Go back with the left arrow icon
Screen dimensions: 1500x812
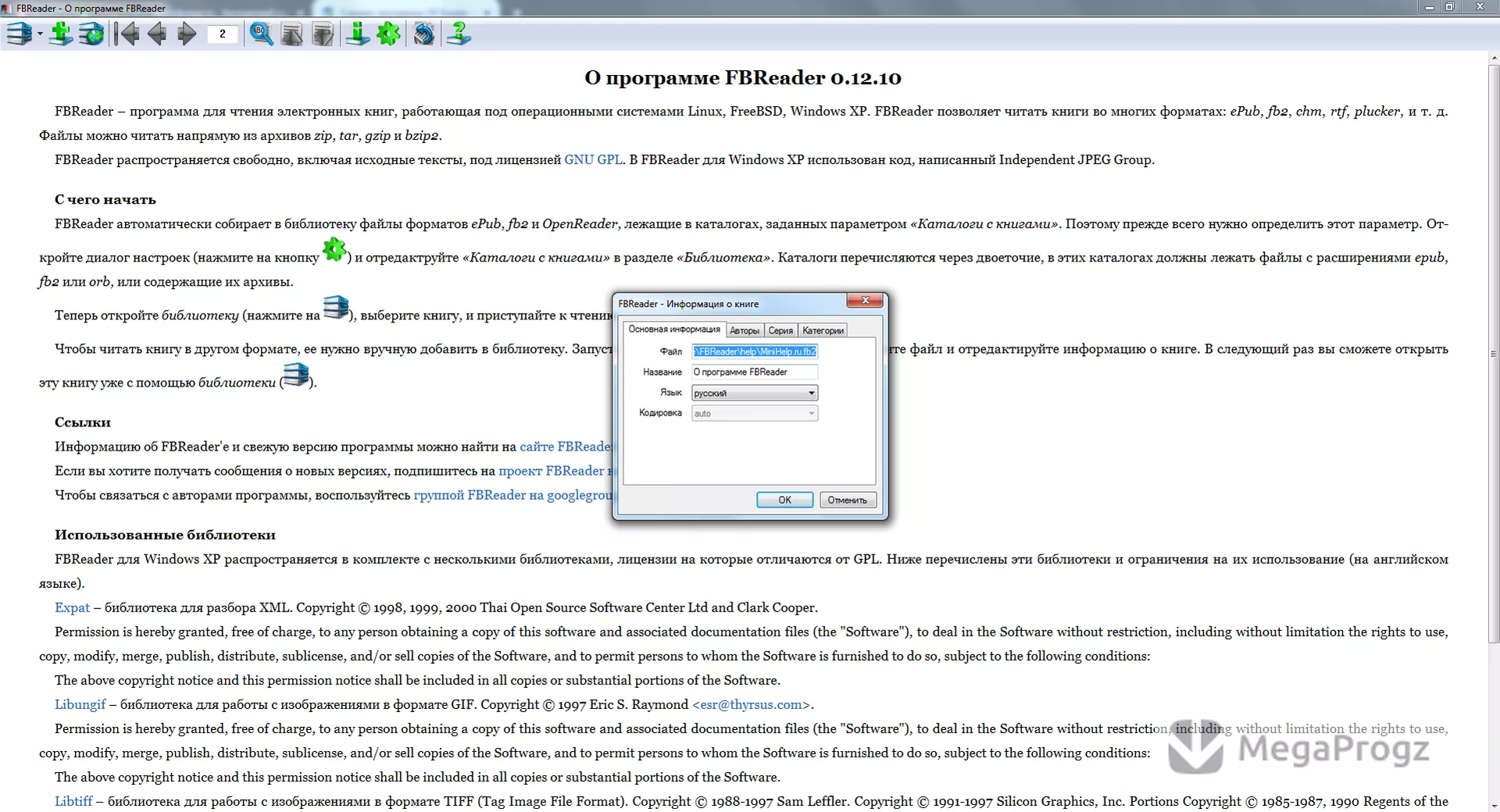[x=157, y=34]
